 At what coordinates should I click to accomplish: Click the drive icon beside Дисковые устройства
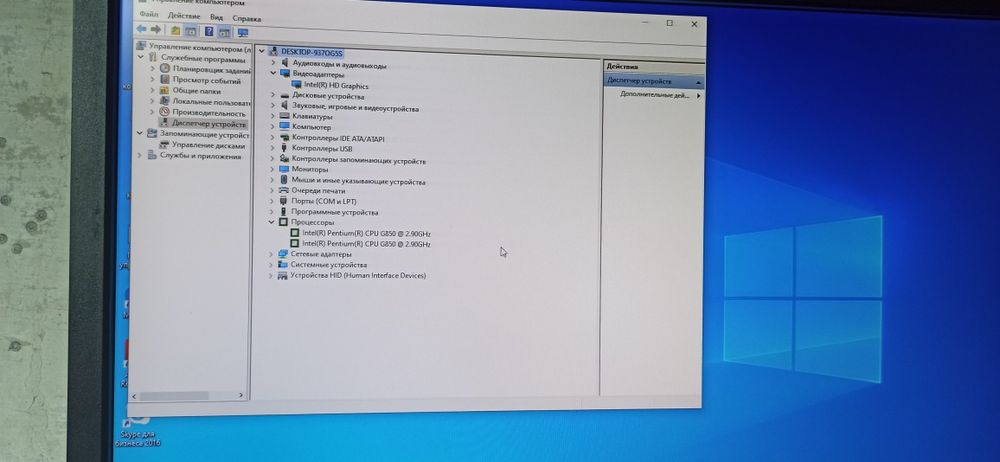[284, 95]
